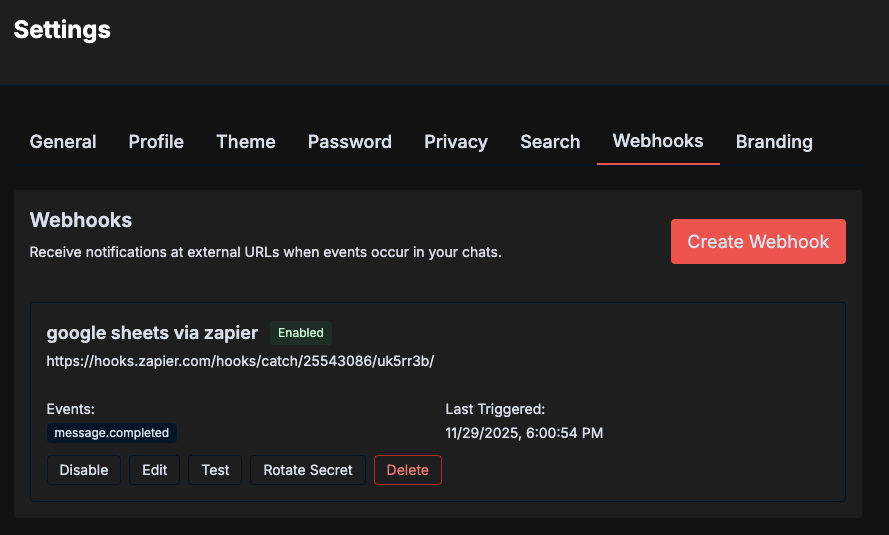The width and height of the screenshot is (889, 535).
Task: Switch to the Profile tab
Action: (156, 142)
